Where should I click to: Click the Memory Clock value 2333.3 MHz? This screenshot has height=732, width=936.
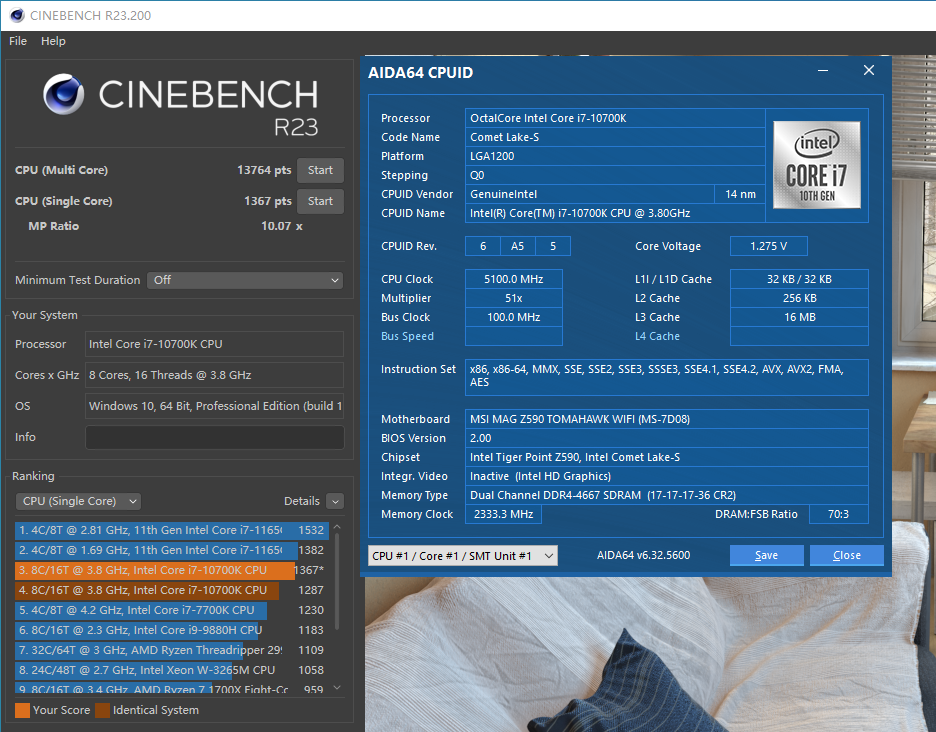[x=503, y=514]
